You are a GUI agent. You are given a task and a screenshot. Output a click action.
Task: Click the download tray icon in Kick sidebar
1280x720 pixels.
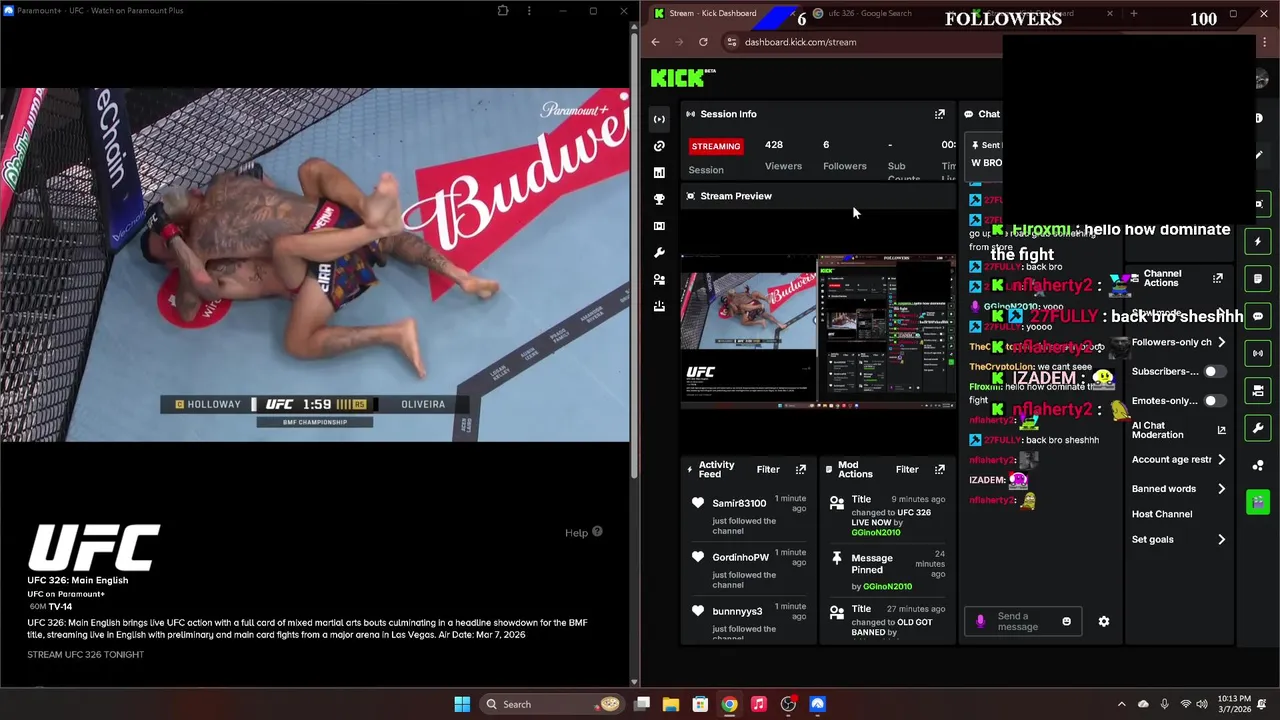click(x=659, y=306)
